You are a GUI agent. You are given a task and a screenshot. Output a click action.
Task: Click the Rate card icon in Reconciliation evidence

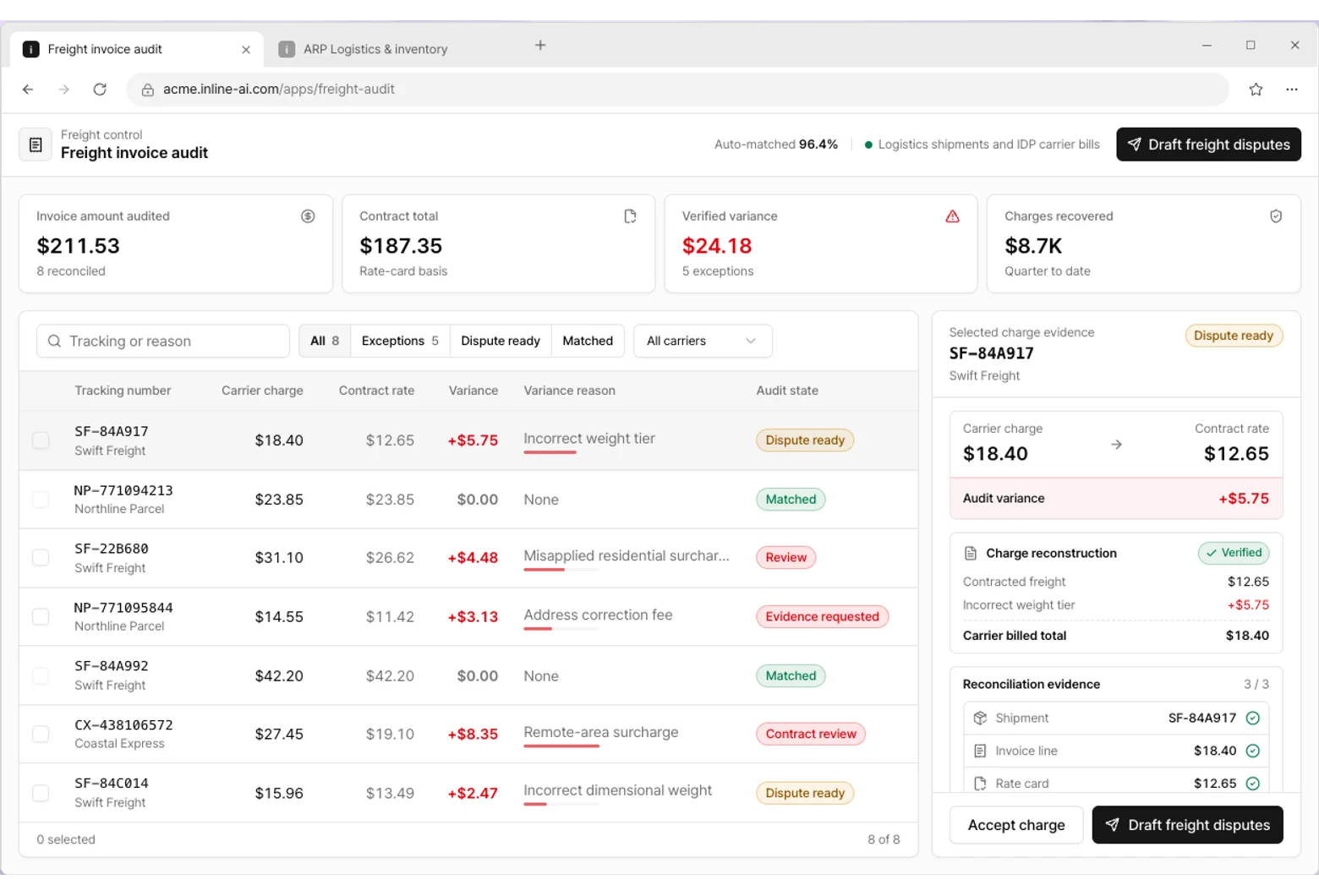(x=980, y=784)
